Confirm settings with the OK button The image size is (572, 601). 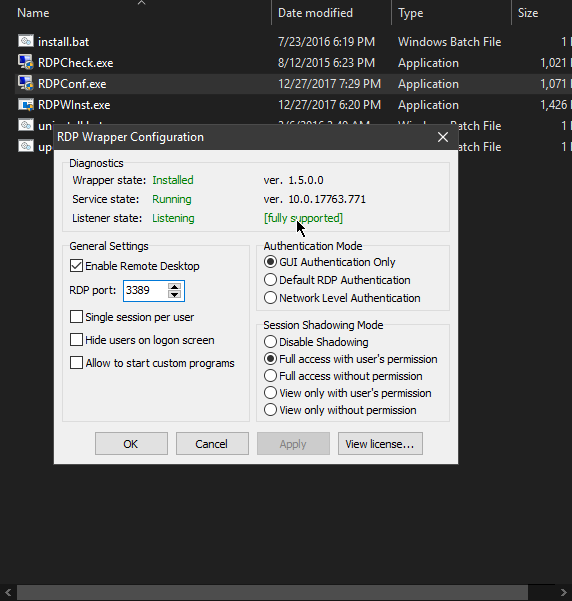point(131,444)
